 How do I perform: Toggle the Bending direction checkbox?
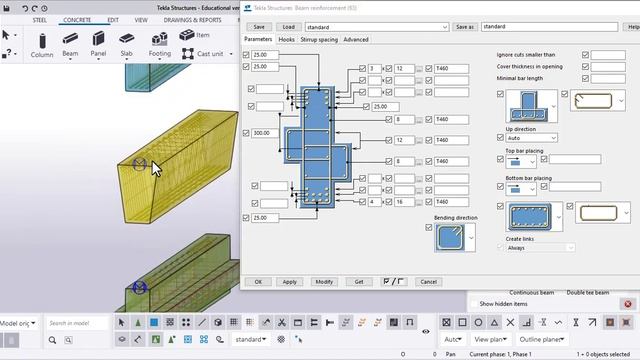pyautogui.click(x=429, y=227)
